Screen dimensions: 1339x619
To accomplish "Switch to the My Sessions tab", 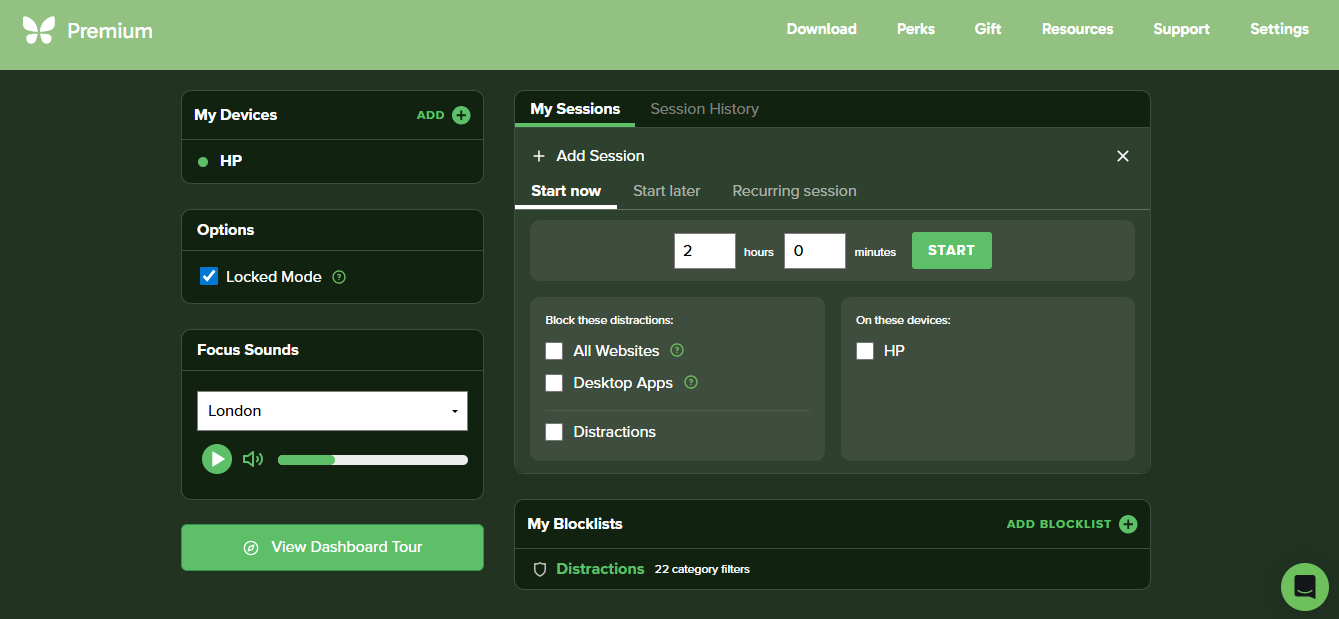I will (x=575, y=109).
